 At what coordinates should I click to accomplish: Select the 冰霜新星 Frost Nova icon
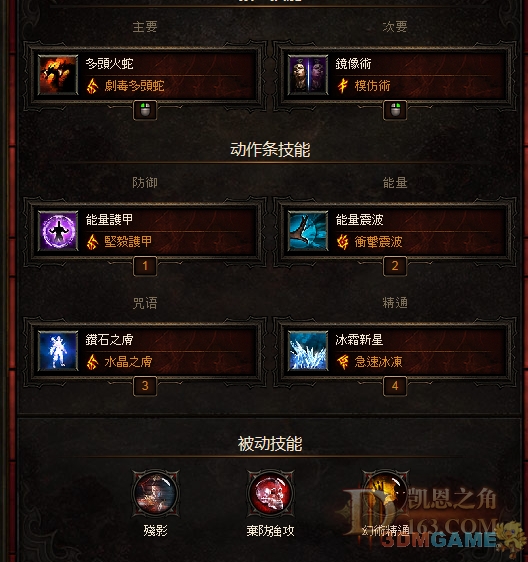[308, 351]
